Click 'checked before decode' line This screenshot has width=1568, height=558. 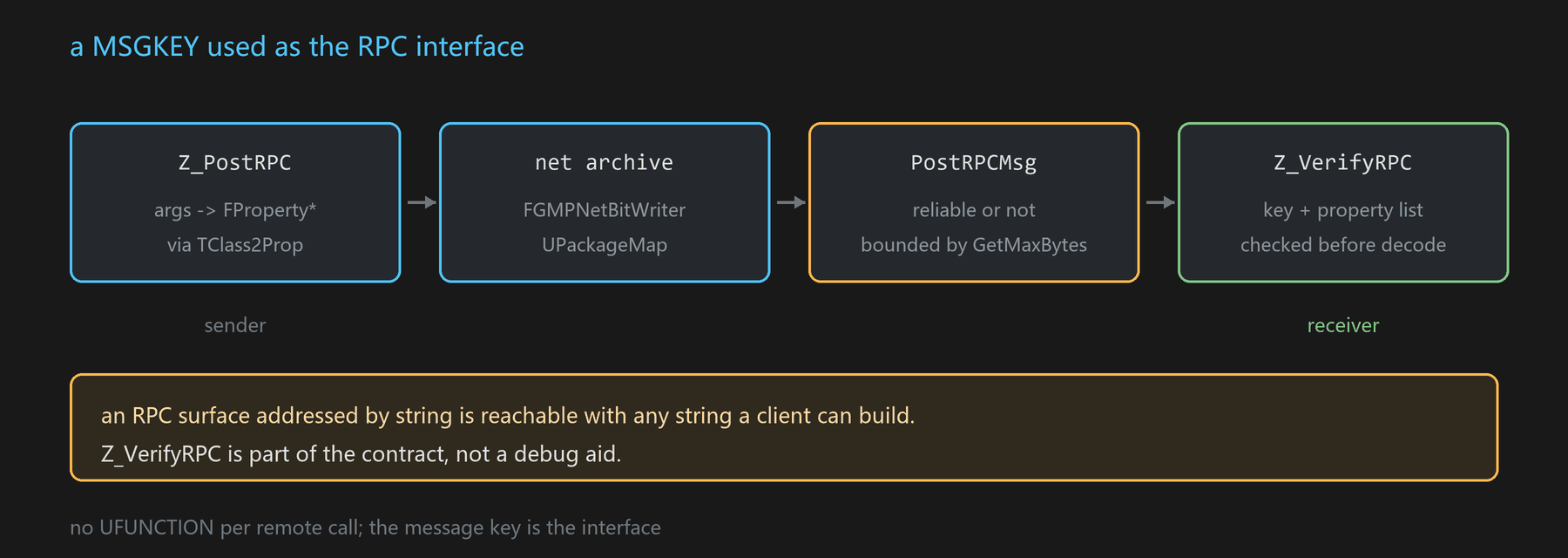coord(1343,245)
